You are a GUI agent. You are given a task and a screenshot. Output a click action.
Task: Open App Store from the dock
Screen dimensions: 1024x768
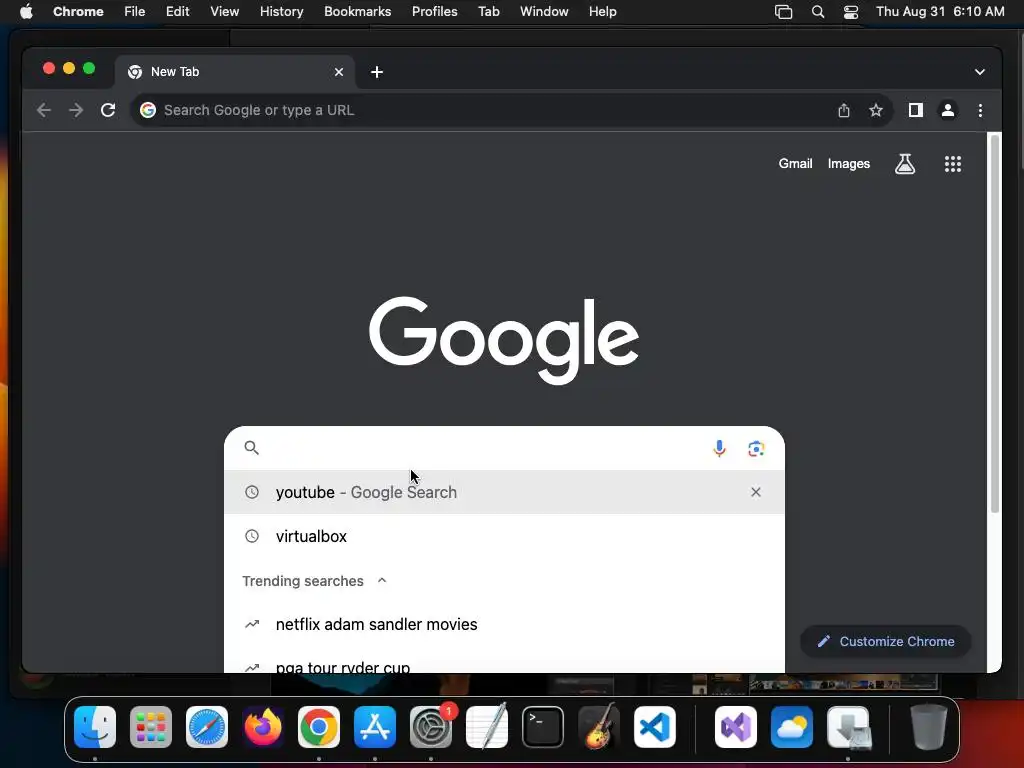(375, 727)
